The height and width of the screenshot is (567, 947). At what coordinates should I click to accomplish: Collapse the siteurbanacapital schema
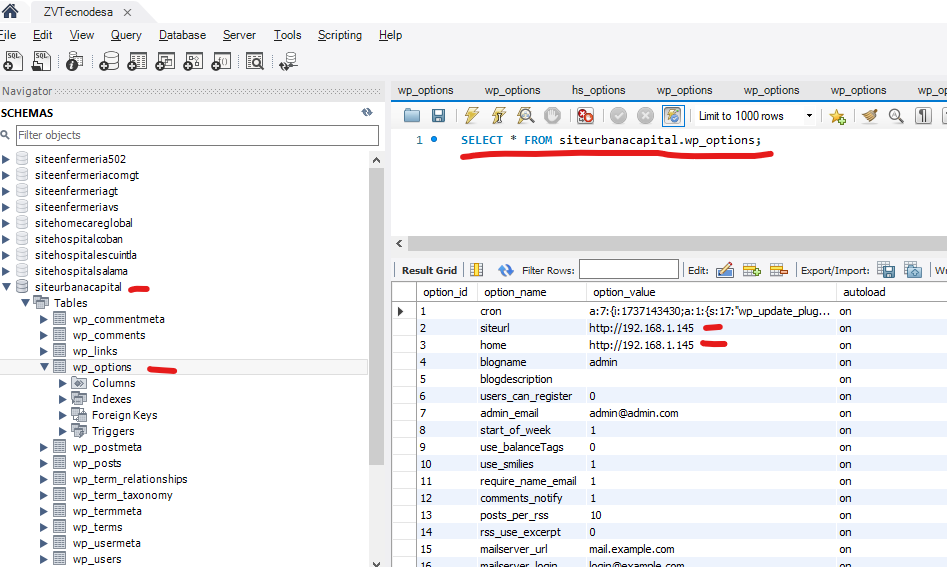point(7,287)
